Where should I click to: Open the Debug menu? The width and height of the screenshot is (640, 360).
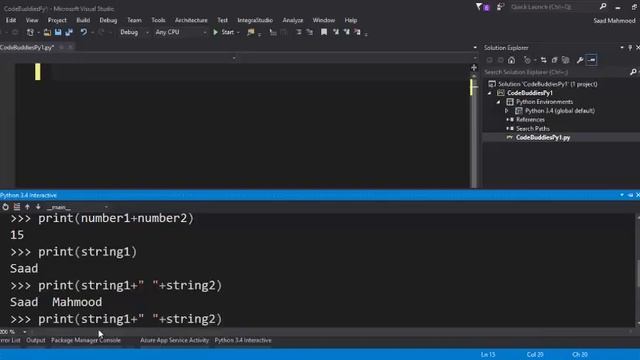pos(108,20)
